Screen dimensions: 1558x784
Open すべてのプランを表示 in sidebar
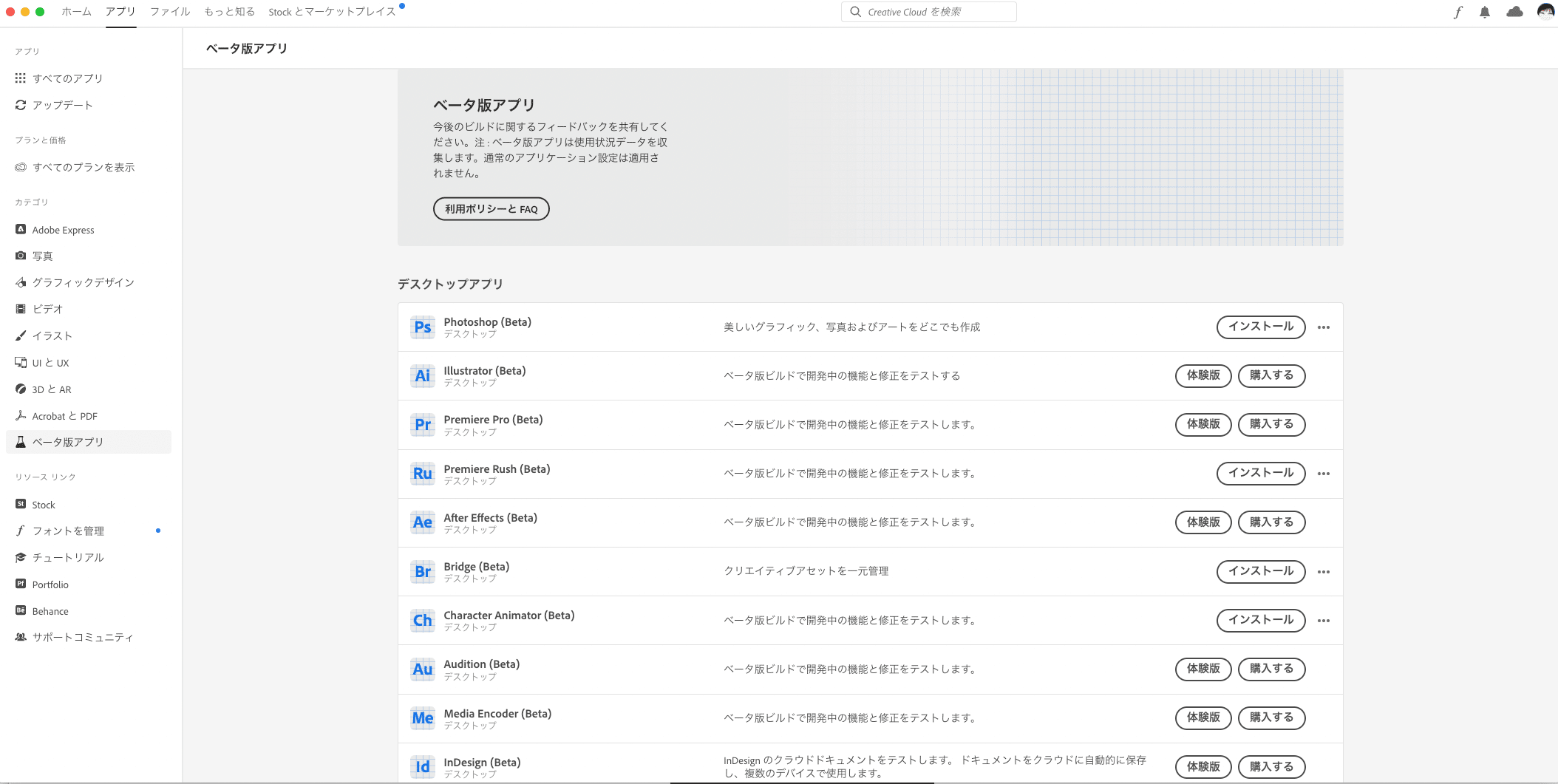tap(89, 167)
